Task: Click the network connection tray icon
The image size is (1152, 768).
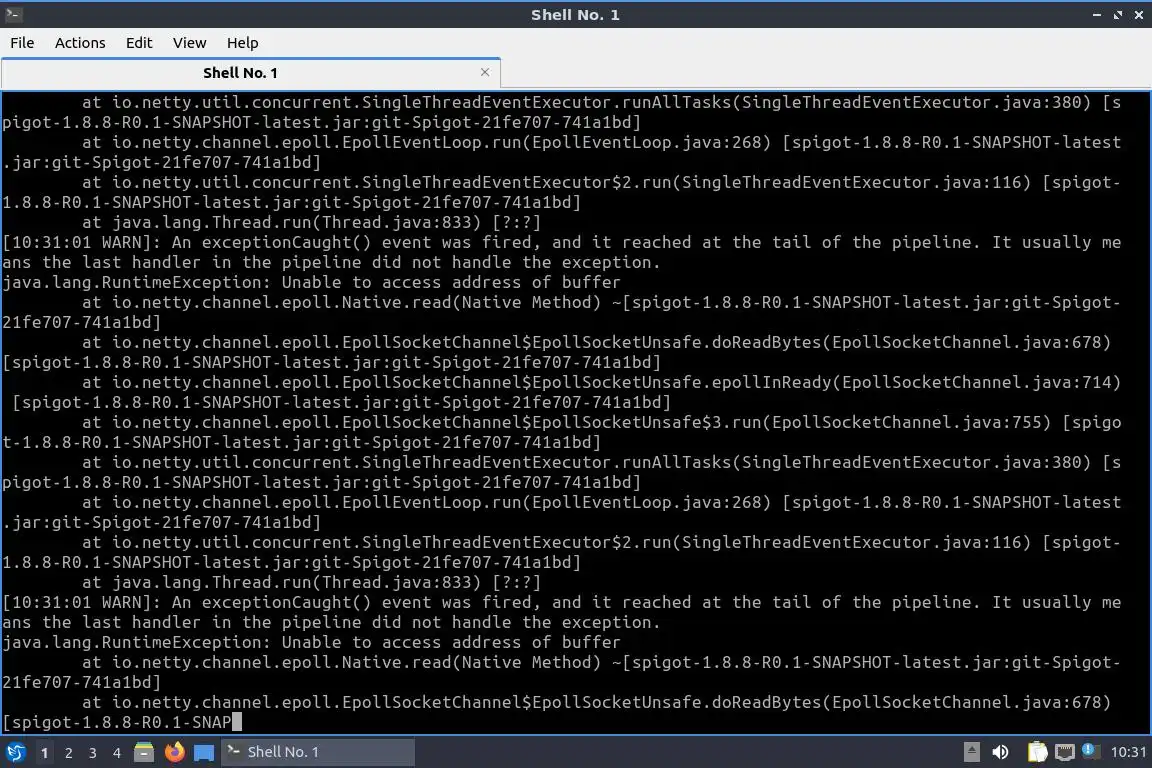Action: pos(1065,752)
